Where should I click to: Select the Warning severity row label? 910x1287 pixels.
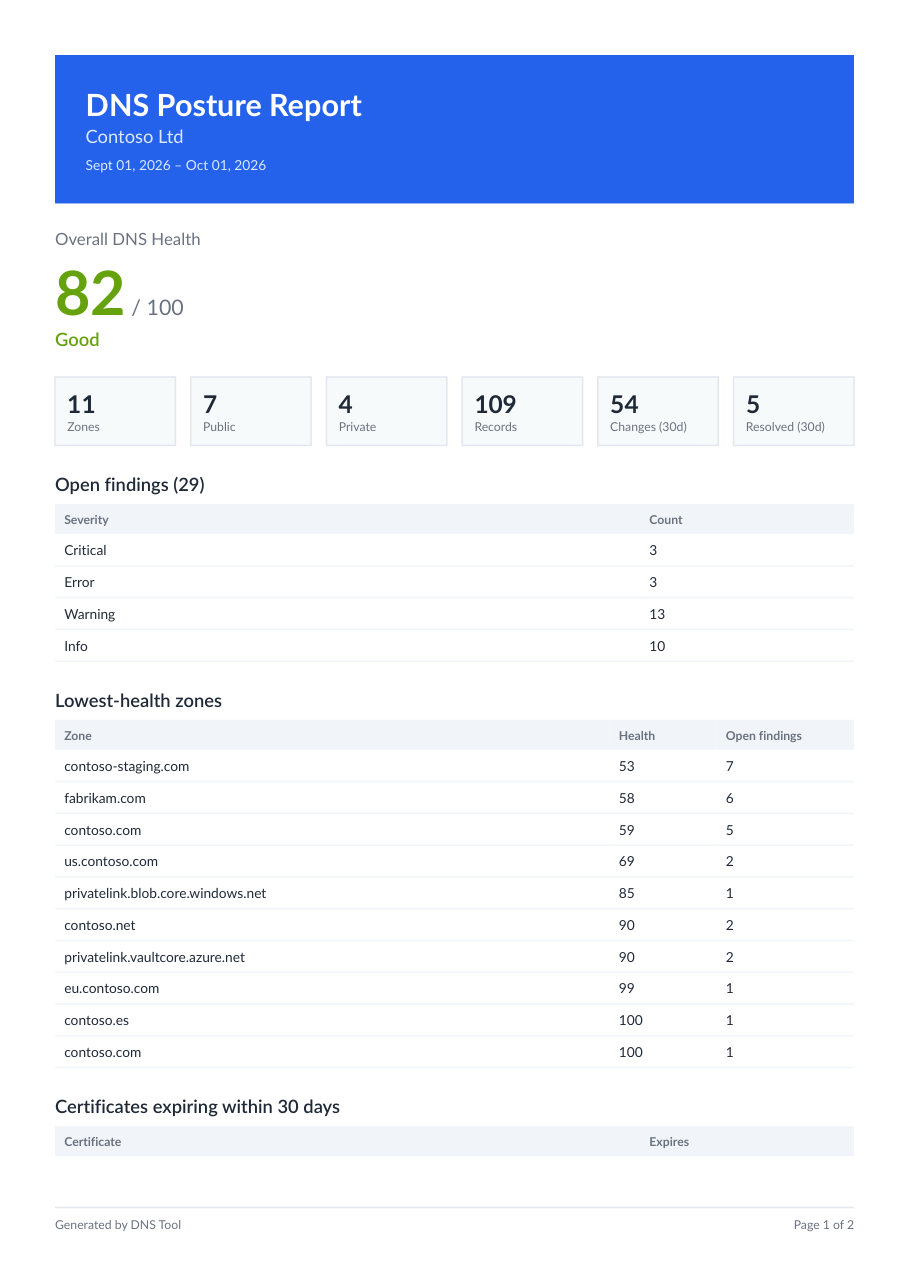[x=90, y=614]
